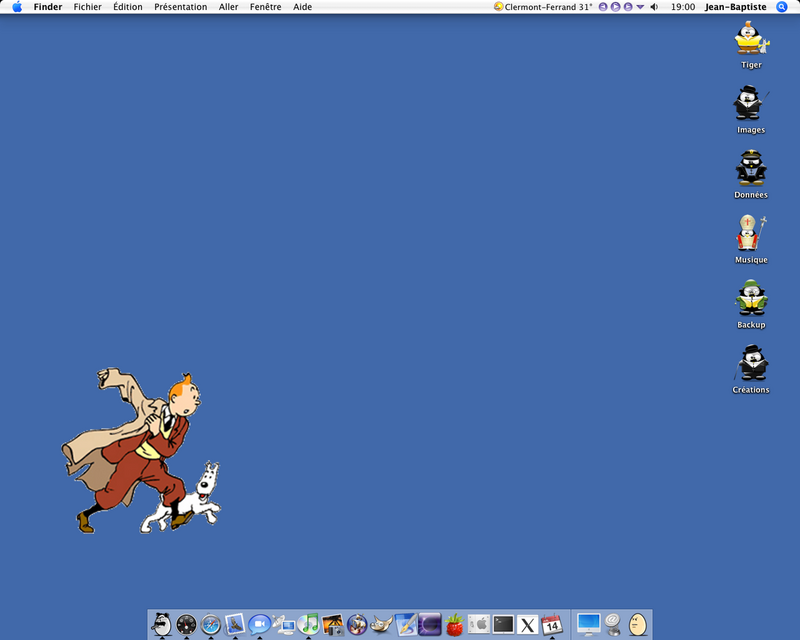Open the Fenêtre menu
800x640 pixels.
pyautogui.click(x=265, y=7)
